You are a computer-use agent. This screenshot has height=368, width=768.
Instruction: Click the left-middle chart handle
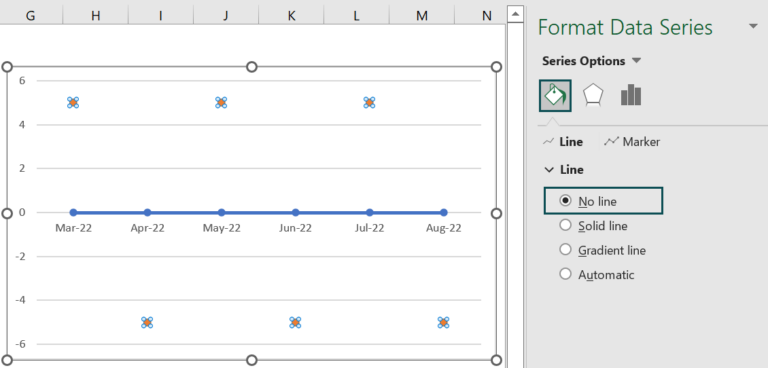(x=7, y=213)
